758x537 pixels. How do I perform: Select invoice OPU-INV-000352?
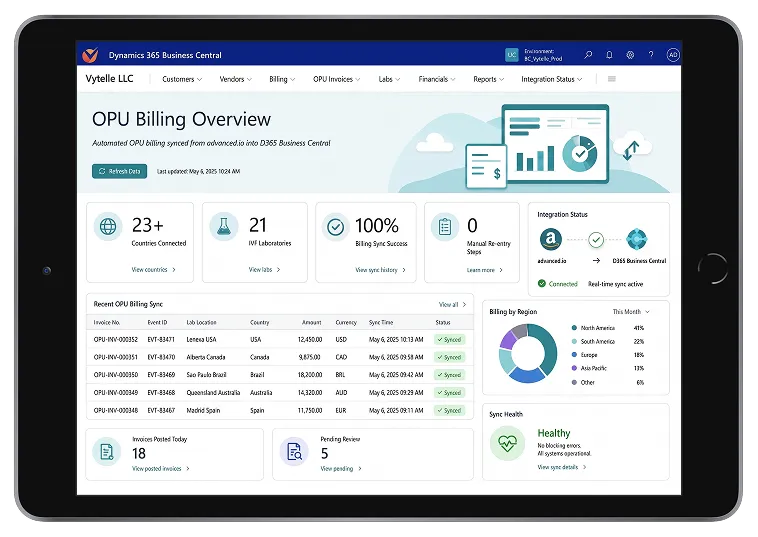pos(116,340)
